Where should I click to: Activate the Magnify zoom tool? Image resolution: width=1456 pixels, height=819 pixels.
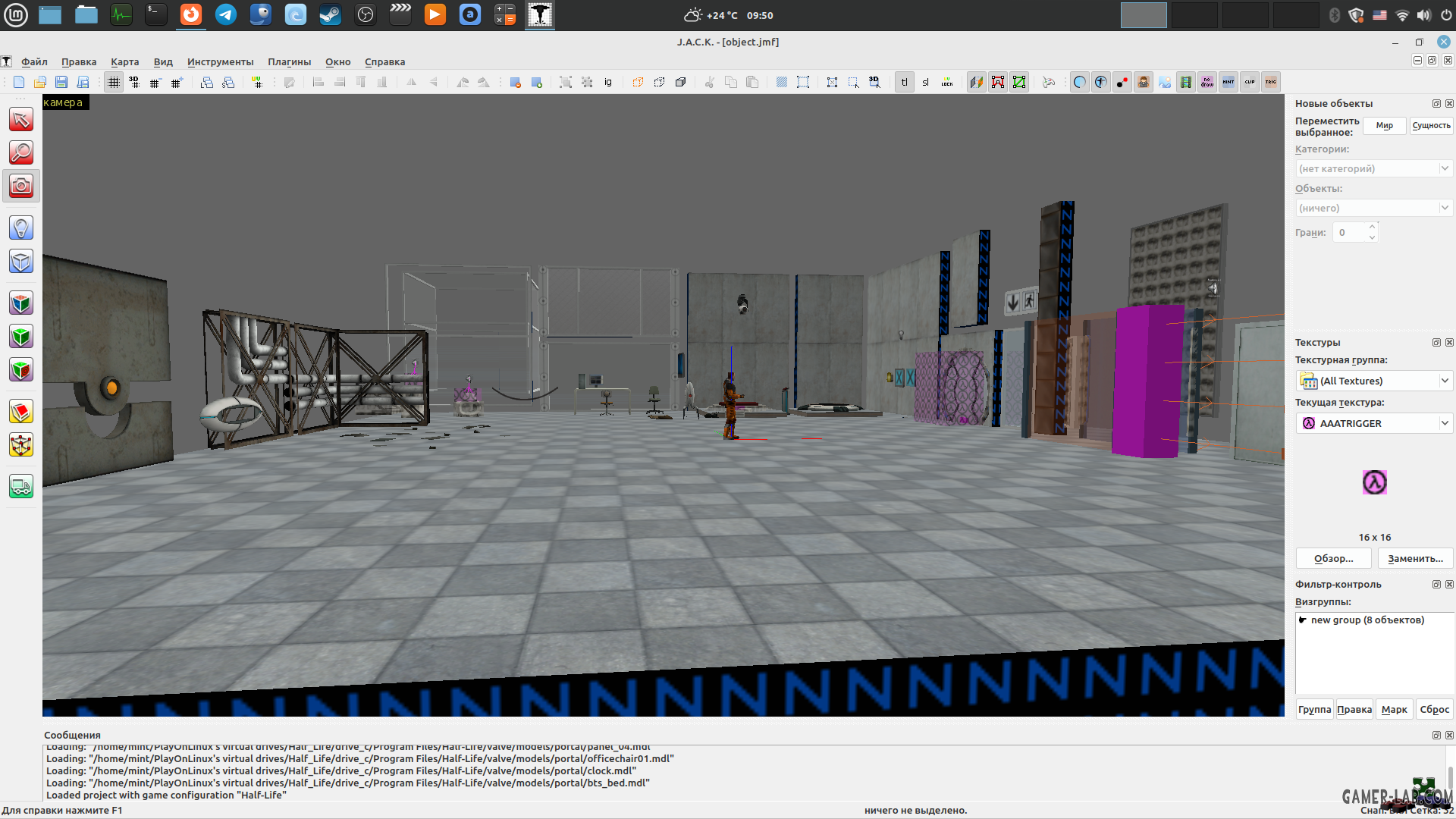(21, 152)
